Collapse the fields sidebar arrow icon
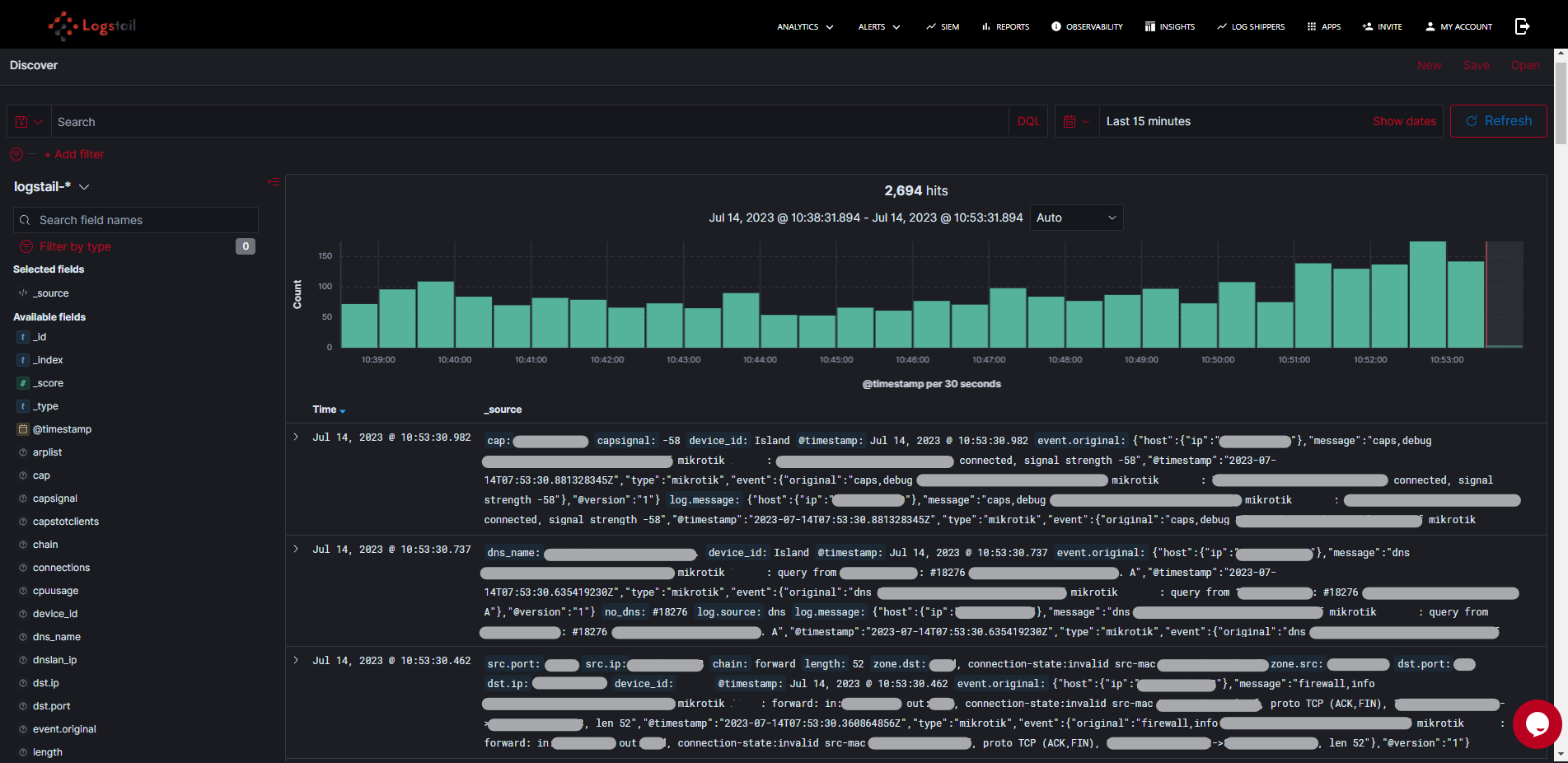1568x763 pixels. [x=274, y=182]
